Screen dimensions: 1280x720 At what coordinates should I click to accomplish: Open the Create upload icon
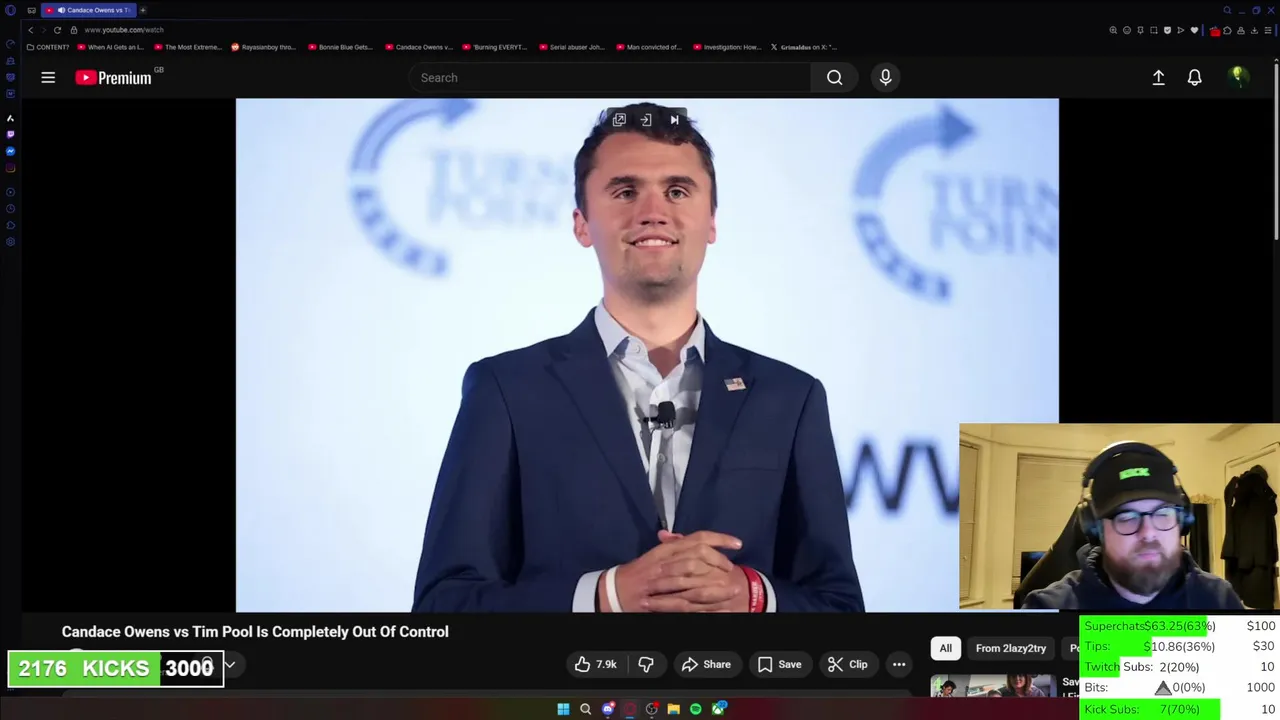[1158, 77]
